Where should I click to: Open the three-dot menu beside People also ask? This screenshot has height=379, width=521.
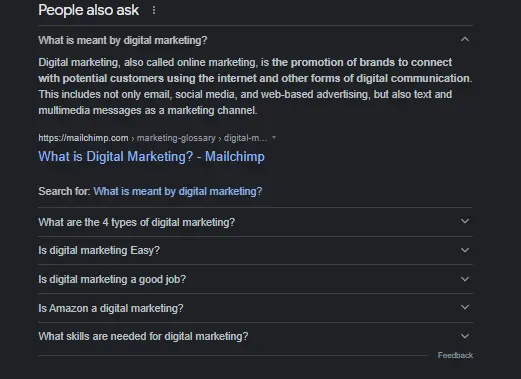154,10
